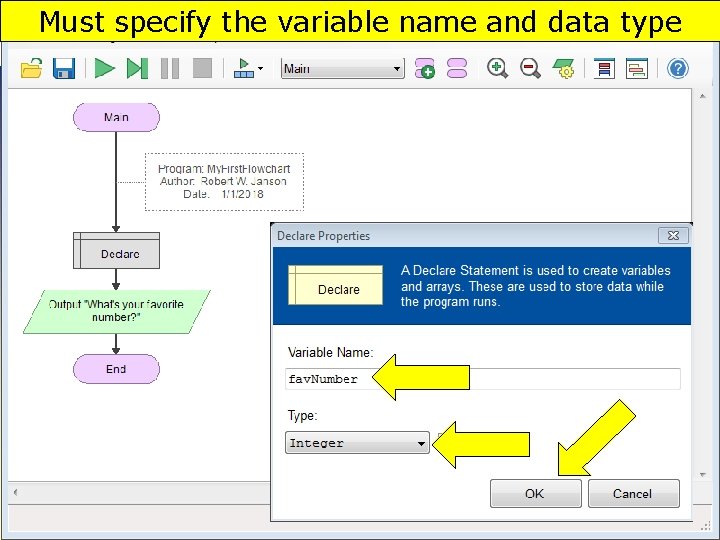This screenshot has height=540, width=720.
Task: Zoom in using the magnifier plus icon
Action: (x=497, y=68)
